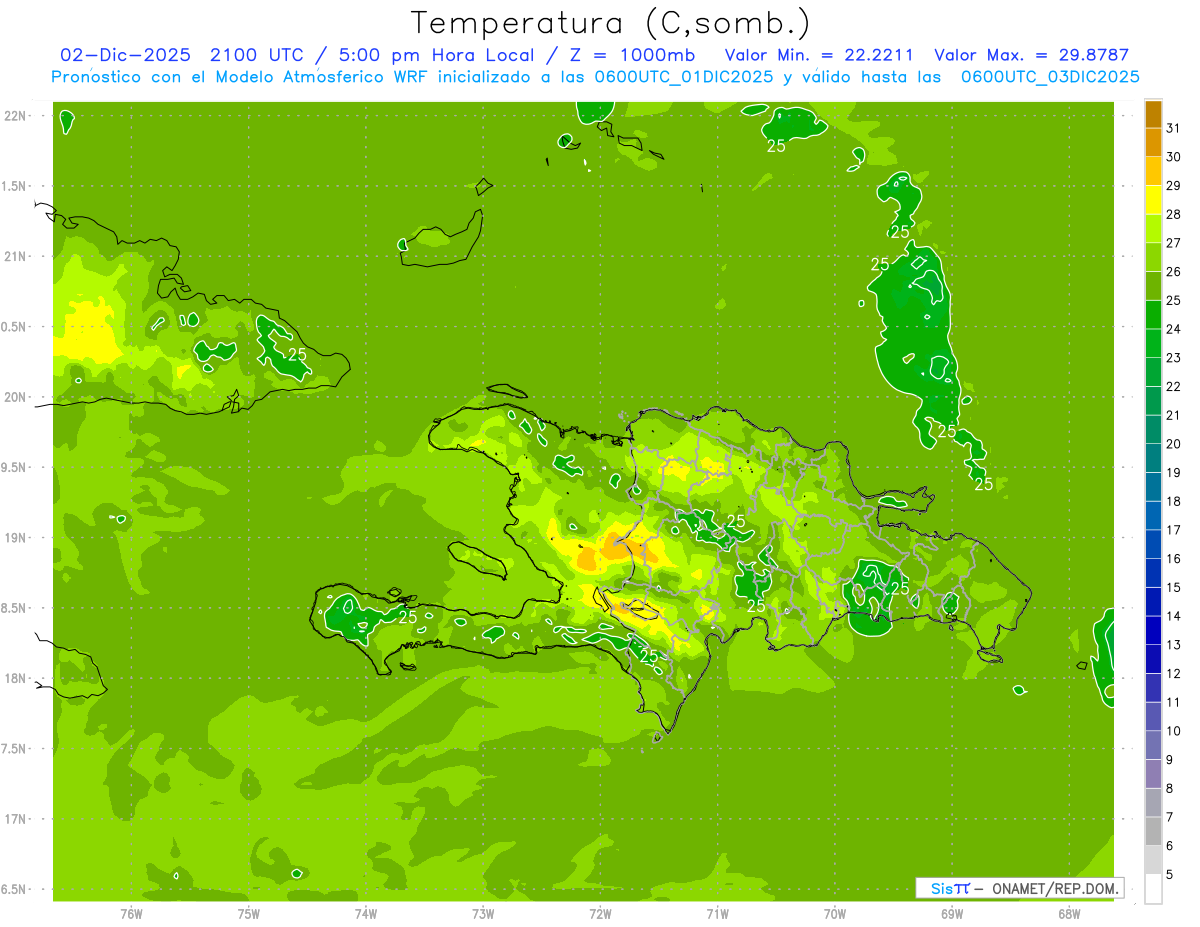
Task: Click legend value "20" on the color bar
Action: tap(1173, 443)
